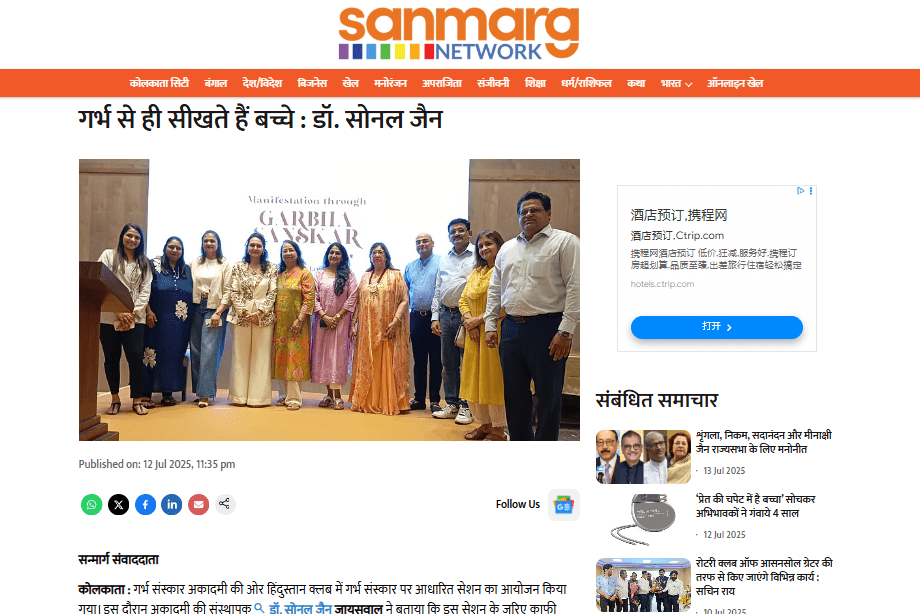Follow on Google News icon
This screenshot has height=614, width=920.
(x=564, y=505)
